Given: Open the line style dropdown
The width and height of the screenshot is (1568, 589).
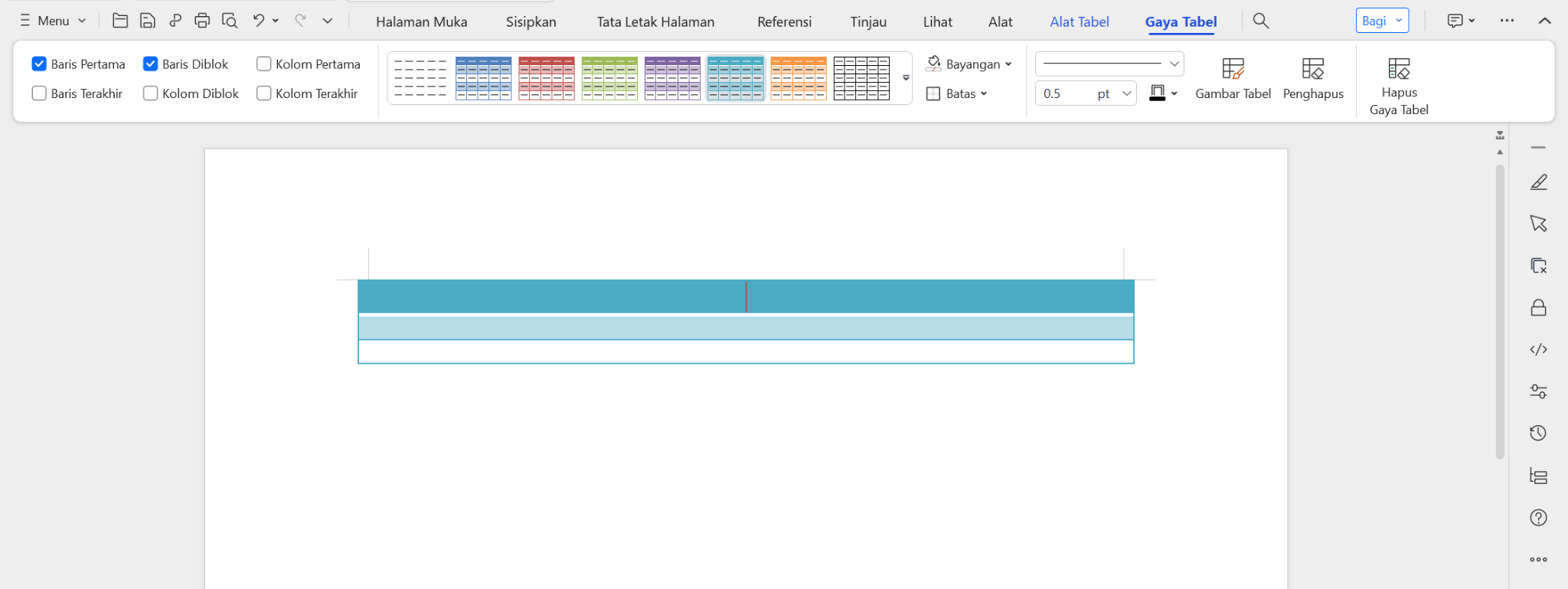Looking at the screenshot, I should tap(1109, 64).
